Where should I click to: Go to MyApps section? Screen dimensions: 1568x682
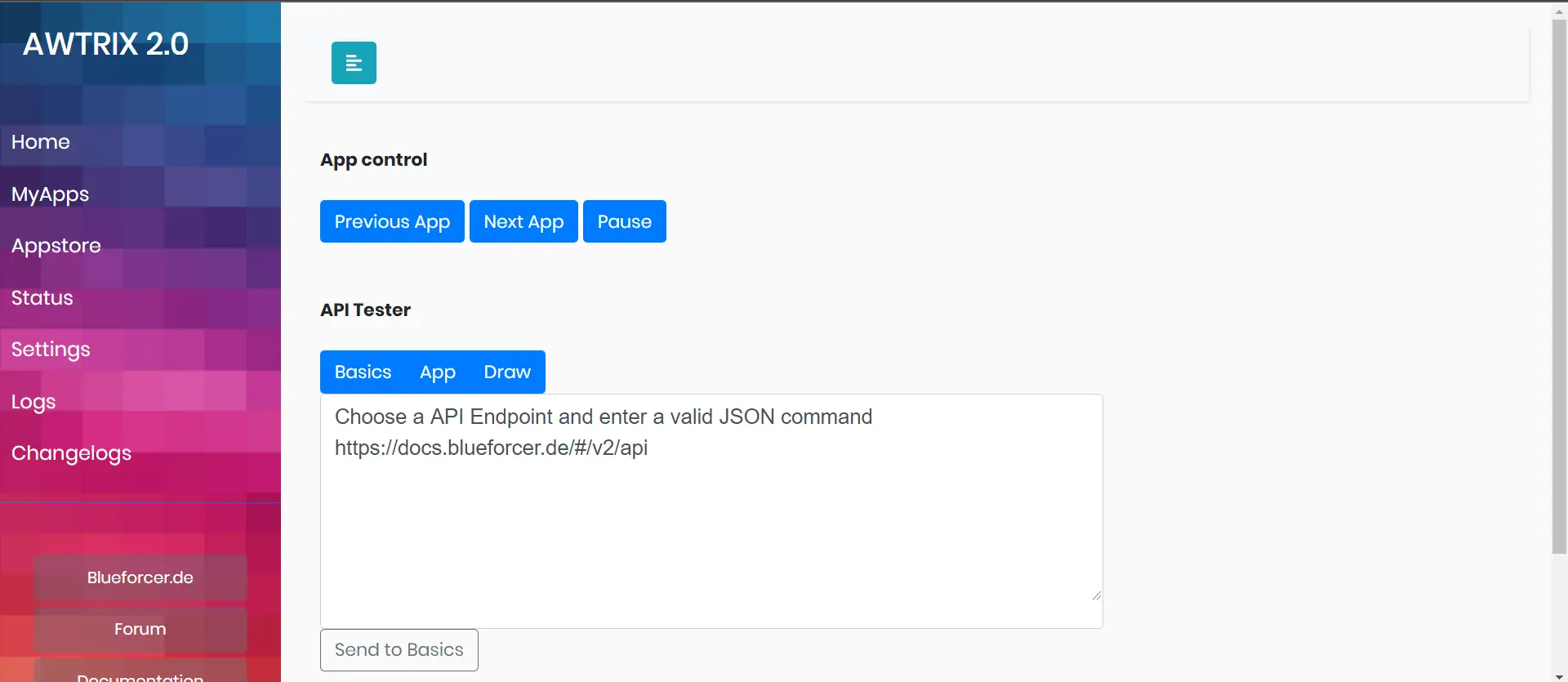[x=50, y=194]
